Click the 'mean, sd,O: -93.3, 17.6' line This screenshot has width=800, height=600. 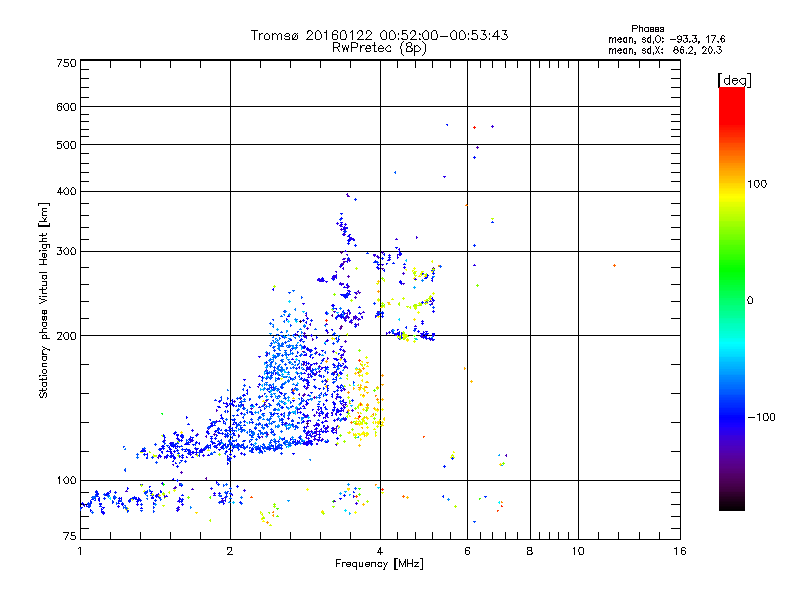click(666, 39)
